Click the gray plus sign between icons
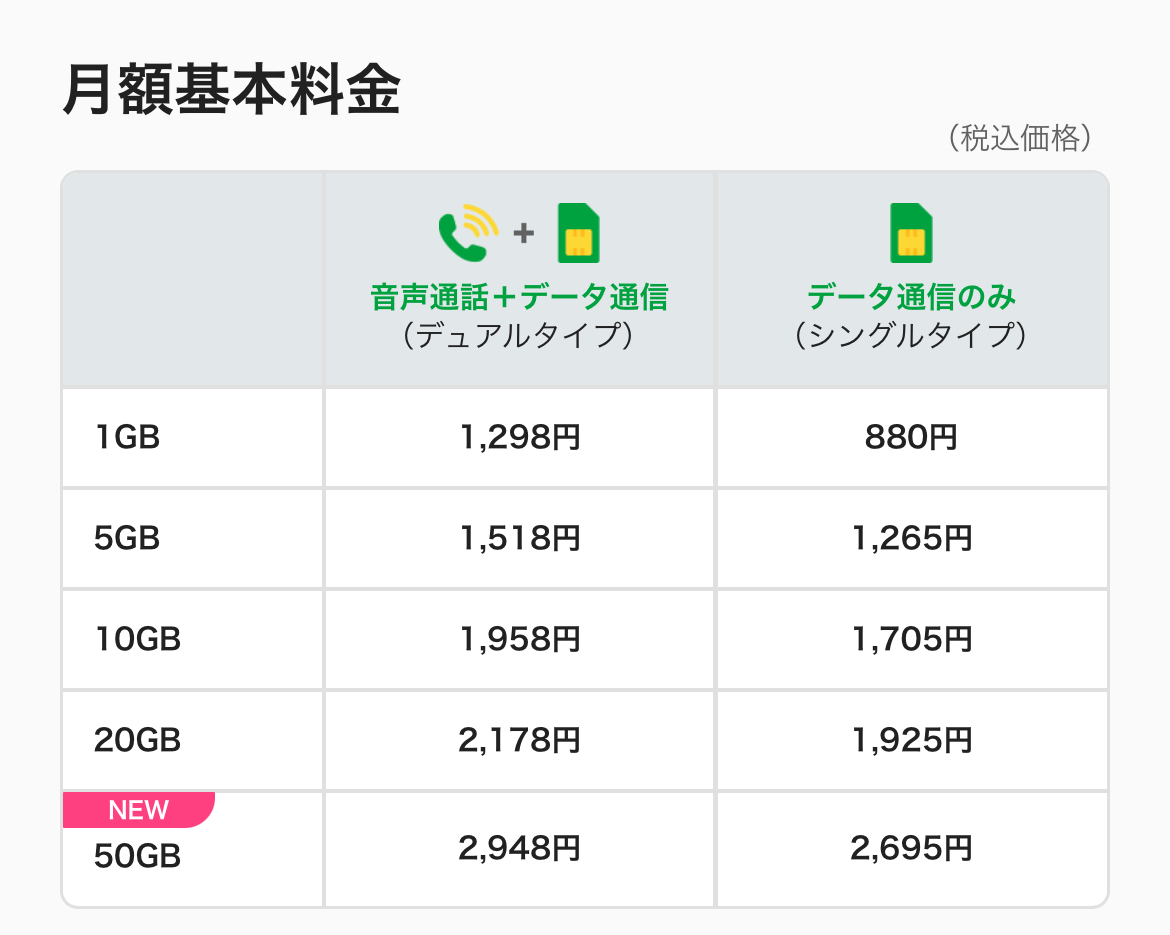 click(x=524, y=233)
